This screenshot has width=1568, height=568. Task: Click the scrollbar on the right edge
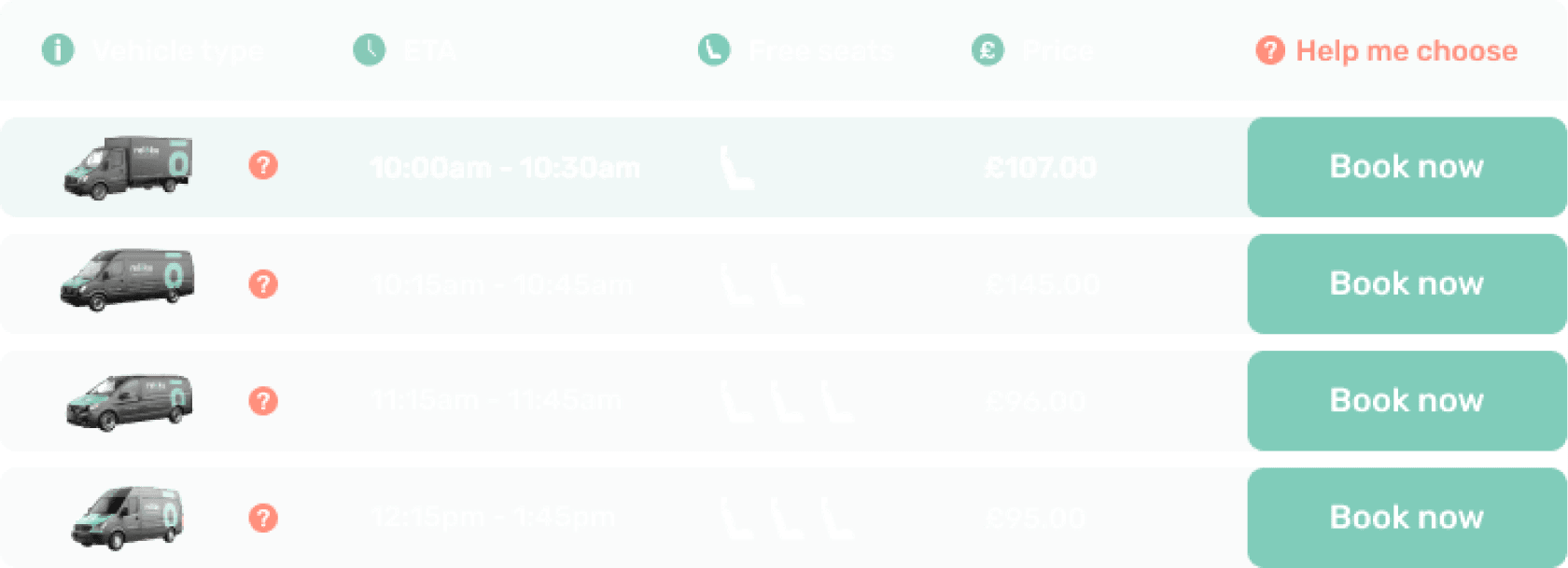coord(1562,280)
